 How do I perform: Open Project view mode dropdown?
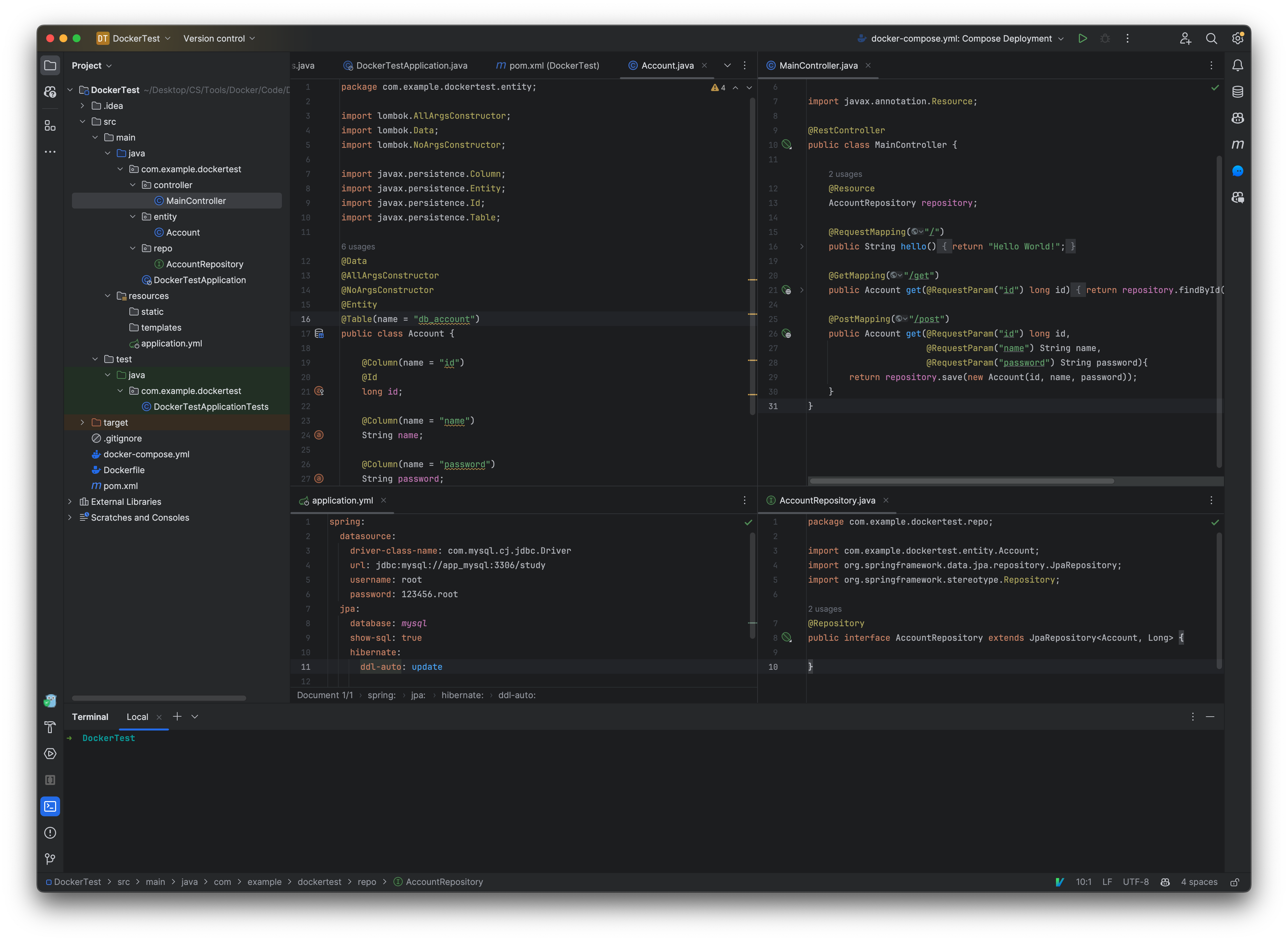[x=92, y=66]
